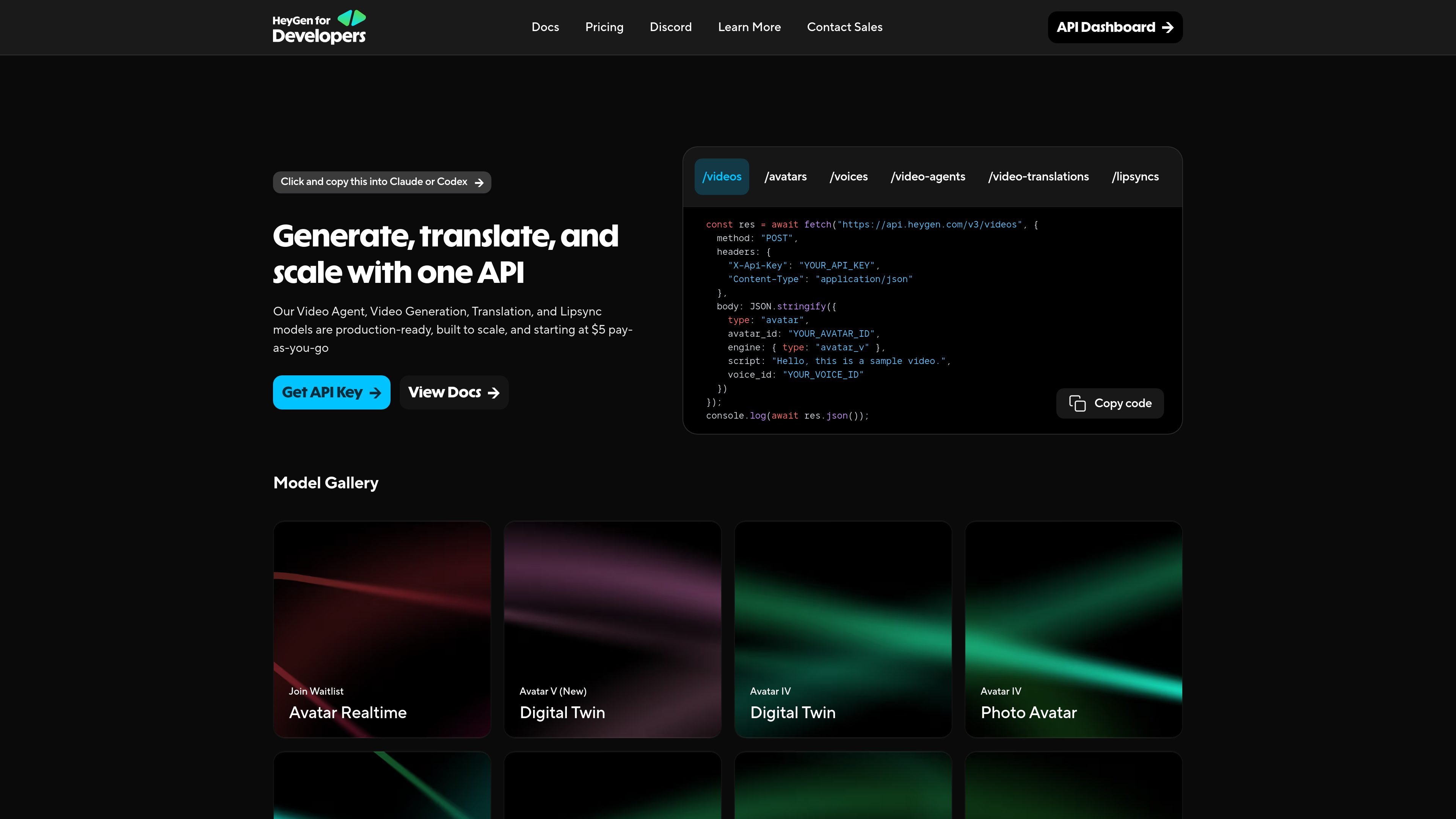Click the "YOUR_AVATAR_ID" placeholder in code
1456x819 pixels.
click(x=832, y=334)
